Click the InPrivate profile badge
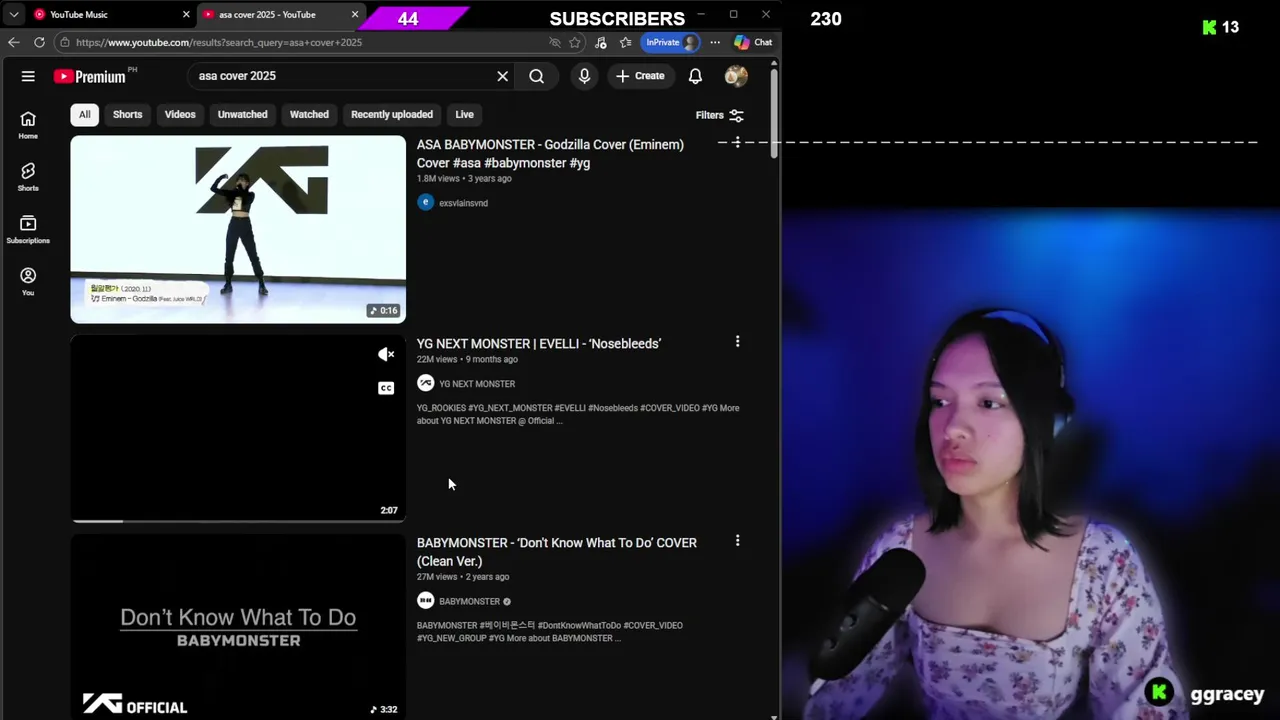 [x=672, y=42]
